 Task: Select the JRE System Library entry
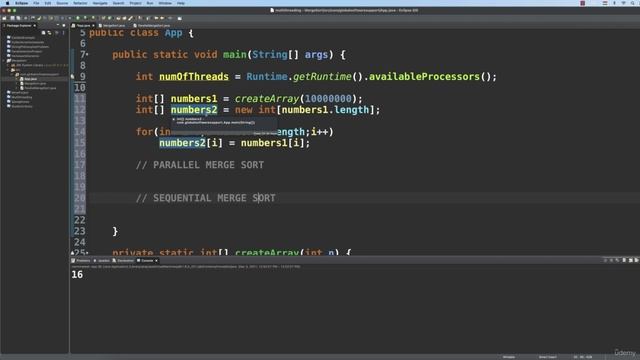coord(39,65)
